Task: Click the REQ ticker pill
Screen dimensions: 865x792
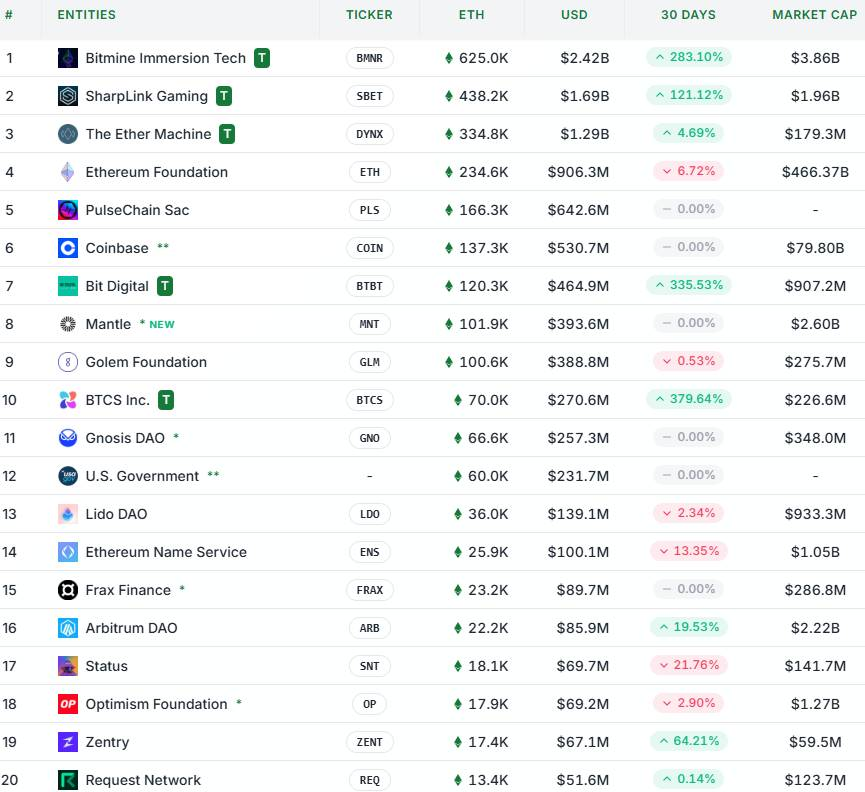Action: [x=370, y=780]
